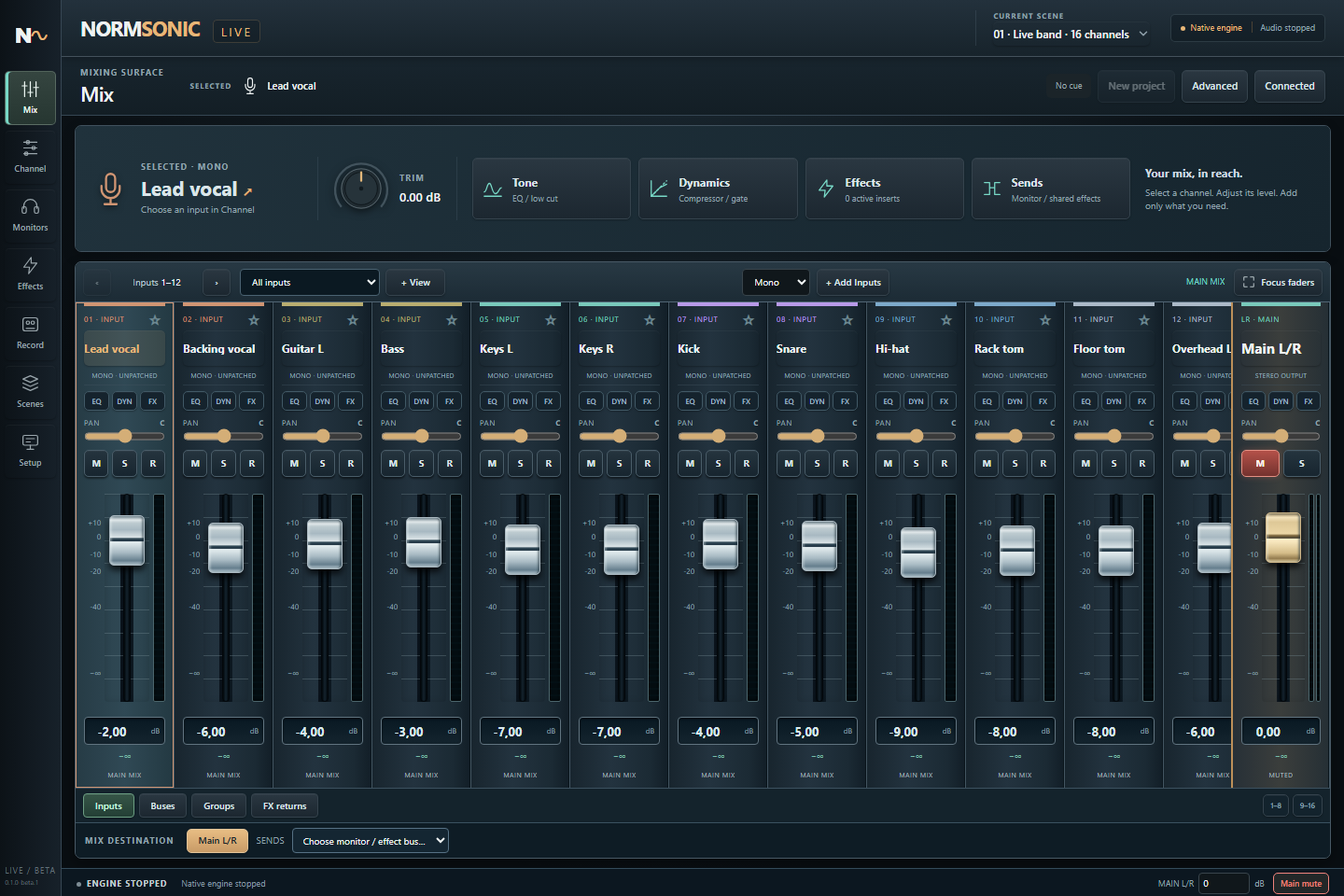
Task: Switch to the FX returns tab
Action: [x=285, y=806]
